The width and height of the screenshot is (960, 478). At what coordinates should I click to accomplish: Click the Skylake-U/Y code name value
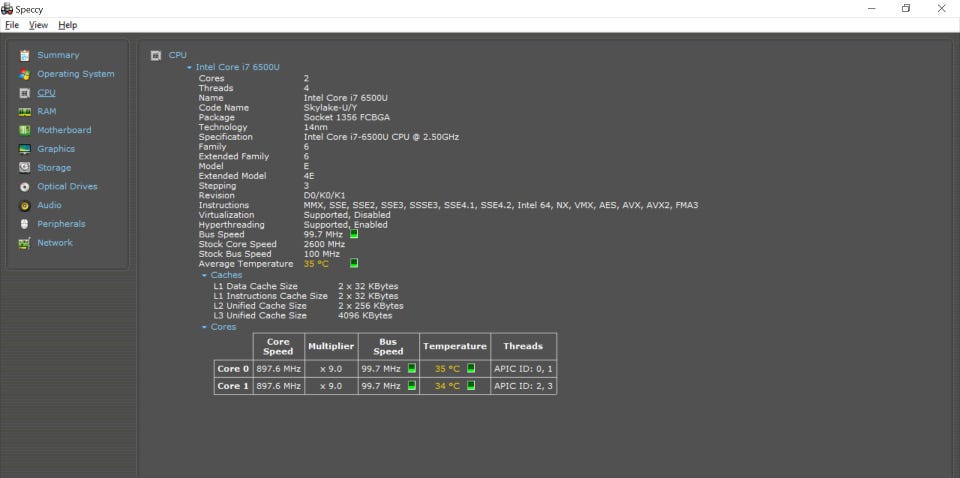coord(331,108)
